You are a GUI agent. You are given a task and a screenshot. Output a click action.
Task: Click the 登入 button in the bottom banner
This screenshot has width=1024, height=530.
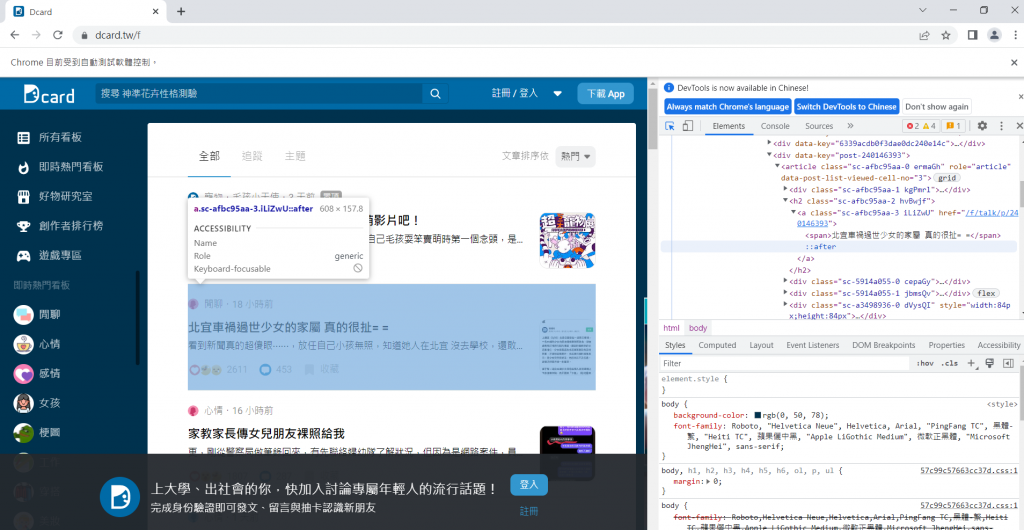tap(528, 485)
